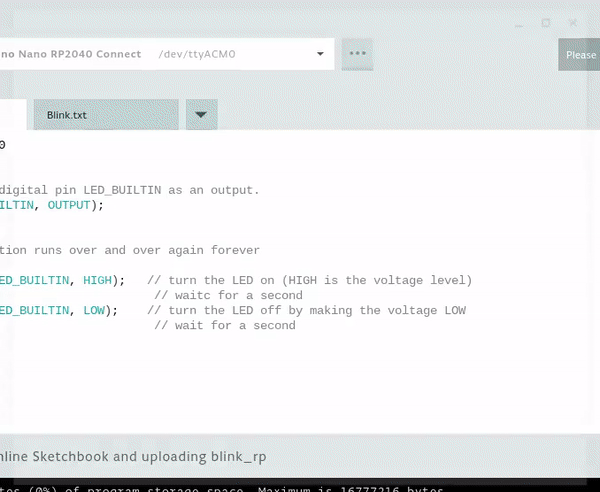Viewport: 600px width, 492px height.
Task: Click the Please button at top right
Action: (x=579, y=54)
